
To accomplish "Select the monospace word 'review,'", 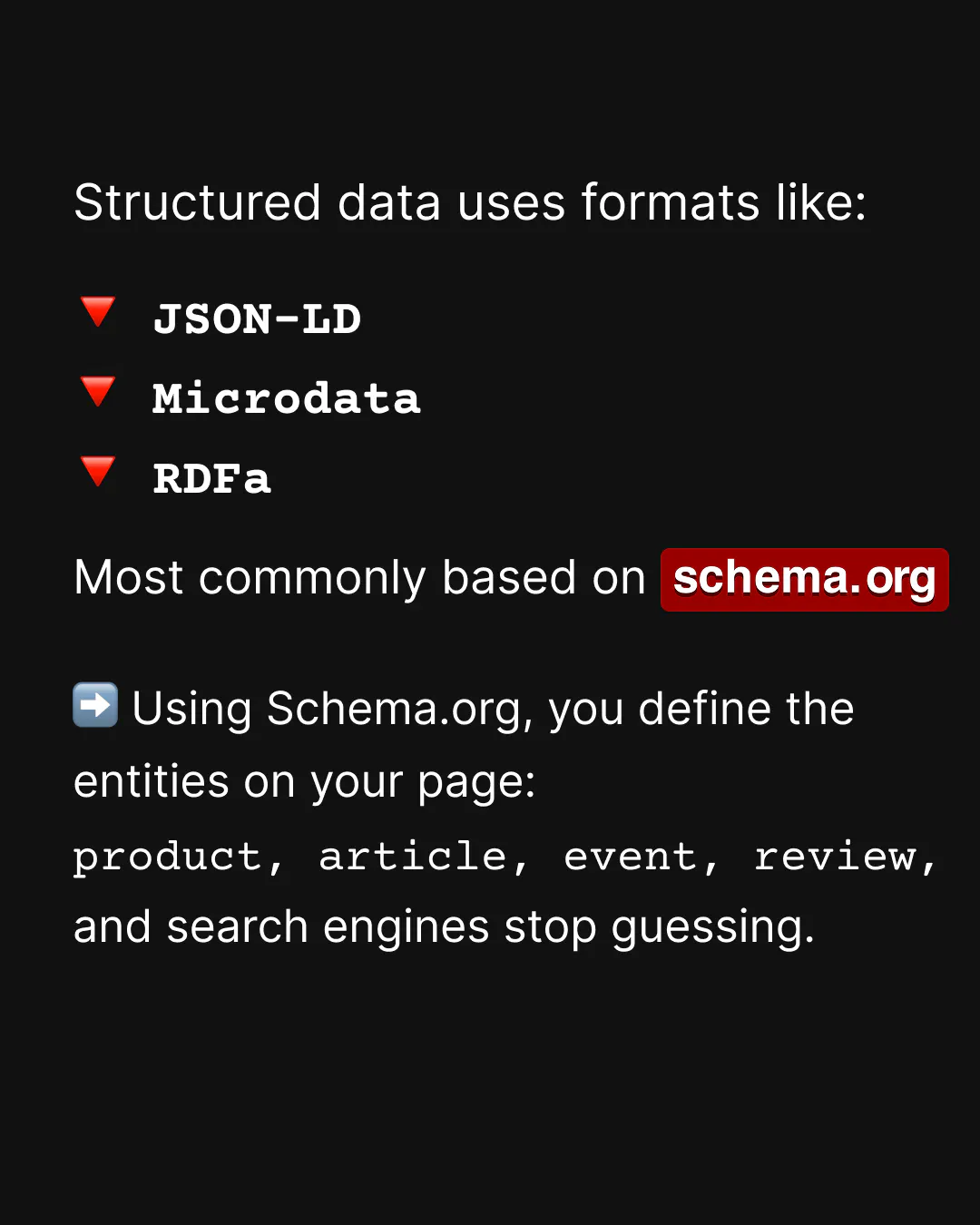I will 846,857.
